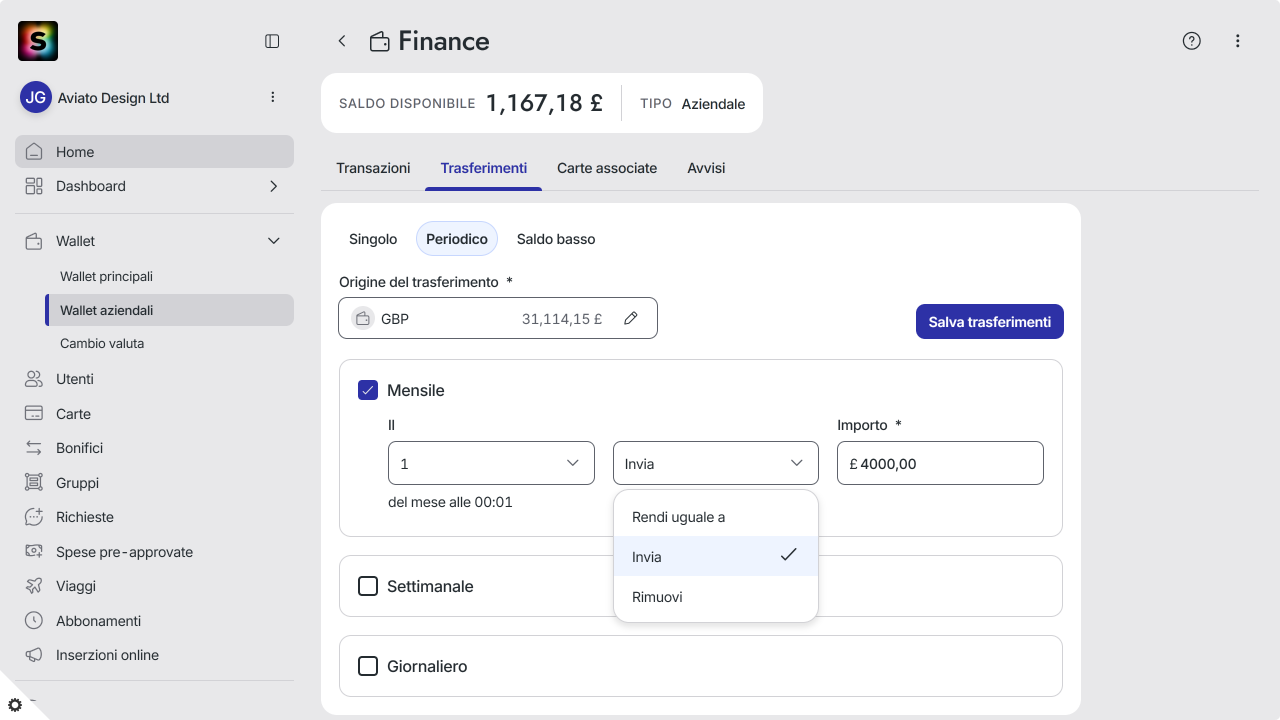The width and height of the screenshot is (1280, 720).
Task: Click the GBP origin transfer field
Action: 498,319
